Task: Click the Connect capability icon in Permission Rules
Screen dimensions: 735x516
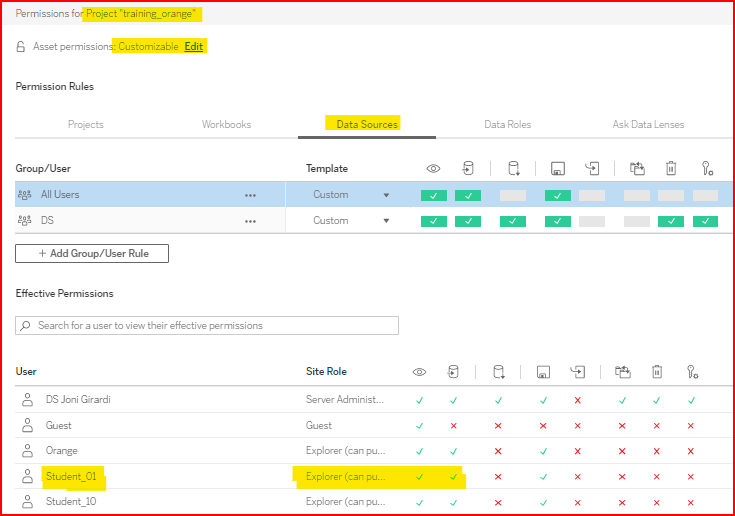Action: 467,169
